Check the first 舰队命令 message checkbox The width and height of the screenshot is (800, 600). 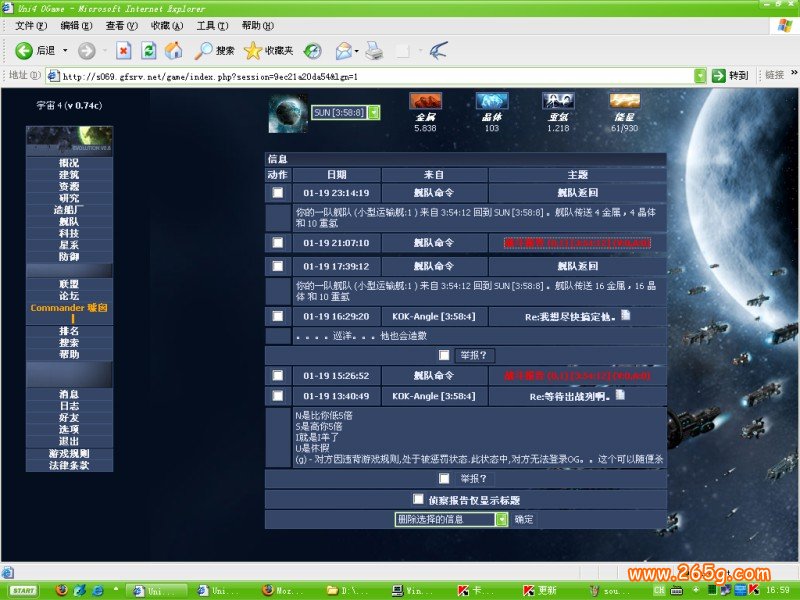click(280, 190)
